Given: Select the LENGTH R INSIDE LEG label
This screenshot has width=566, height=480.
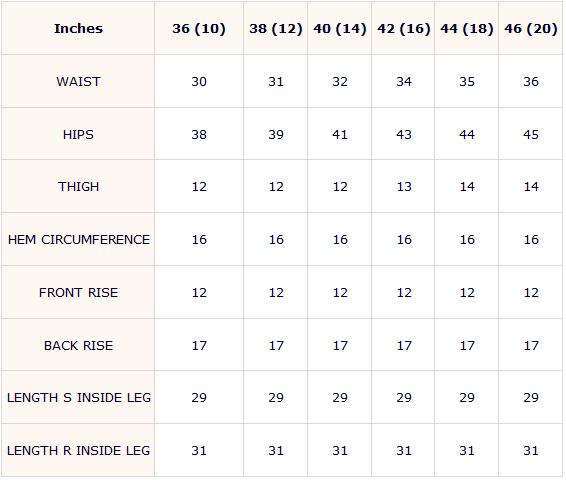Looking at the screenshot, I should 78,451.
